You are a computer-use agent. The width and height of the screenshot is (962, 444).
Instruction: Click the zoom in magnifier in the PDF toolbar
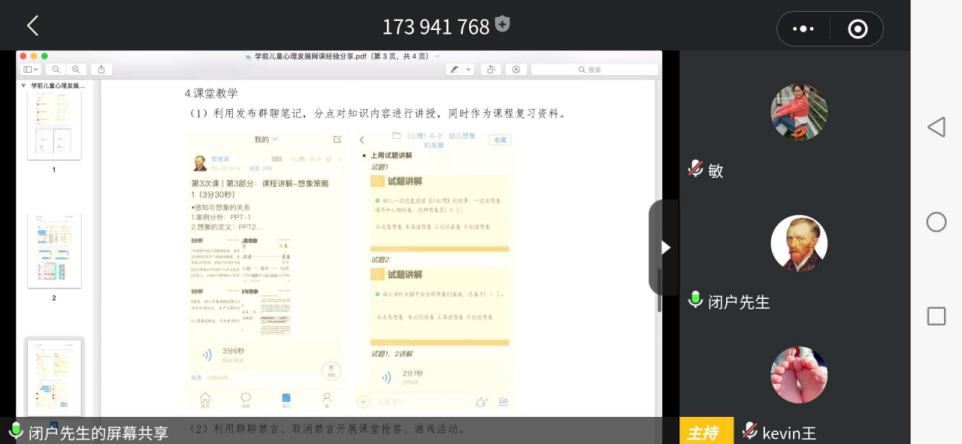(x=76, y=69)
